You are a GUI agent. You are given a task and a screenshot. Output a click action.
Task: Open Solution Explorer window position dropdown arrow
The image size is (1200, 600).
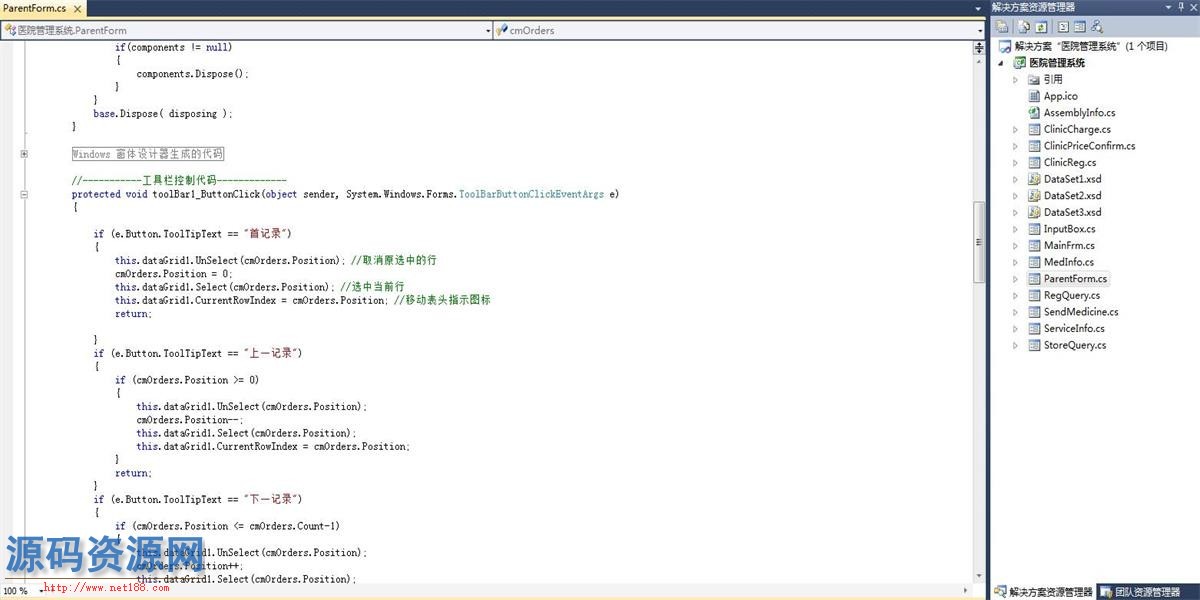coord(1167,7)
